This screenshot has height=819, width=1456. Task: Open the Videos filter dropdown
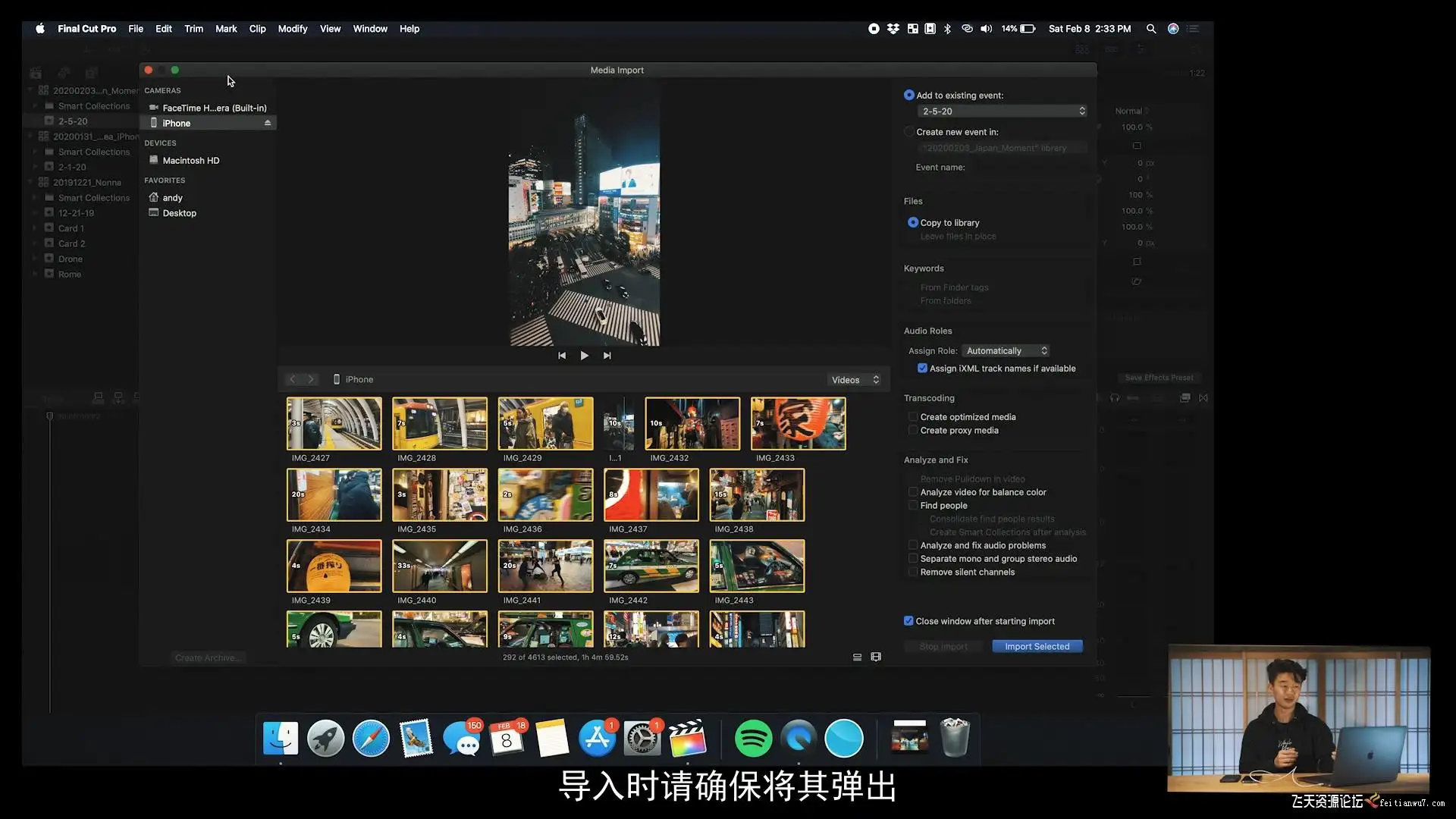(855, 380)
